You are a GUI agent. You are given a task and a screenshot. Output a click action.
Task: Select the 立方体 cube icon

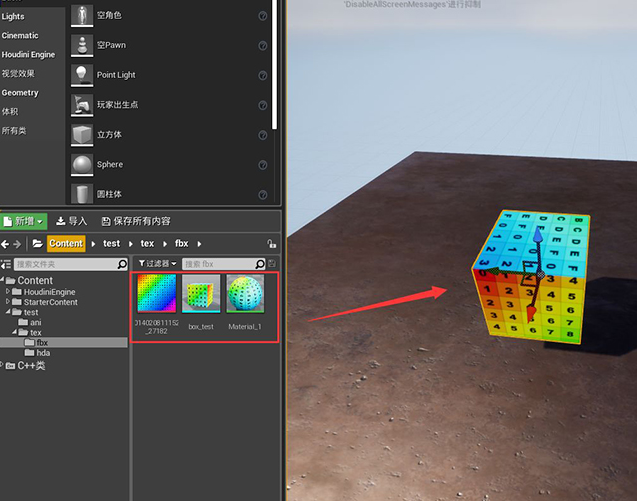coord(81,134)
